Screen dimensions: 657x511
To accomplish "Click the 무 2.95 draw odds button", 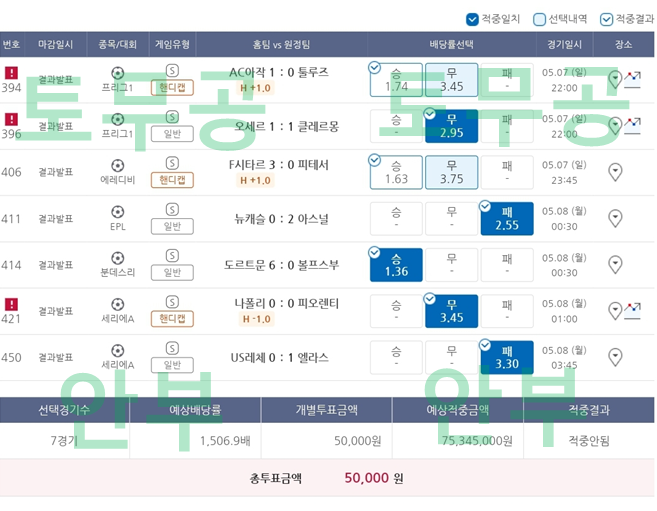I will [x=451, y=126].
